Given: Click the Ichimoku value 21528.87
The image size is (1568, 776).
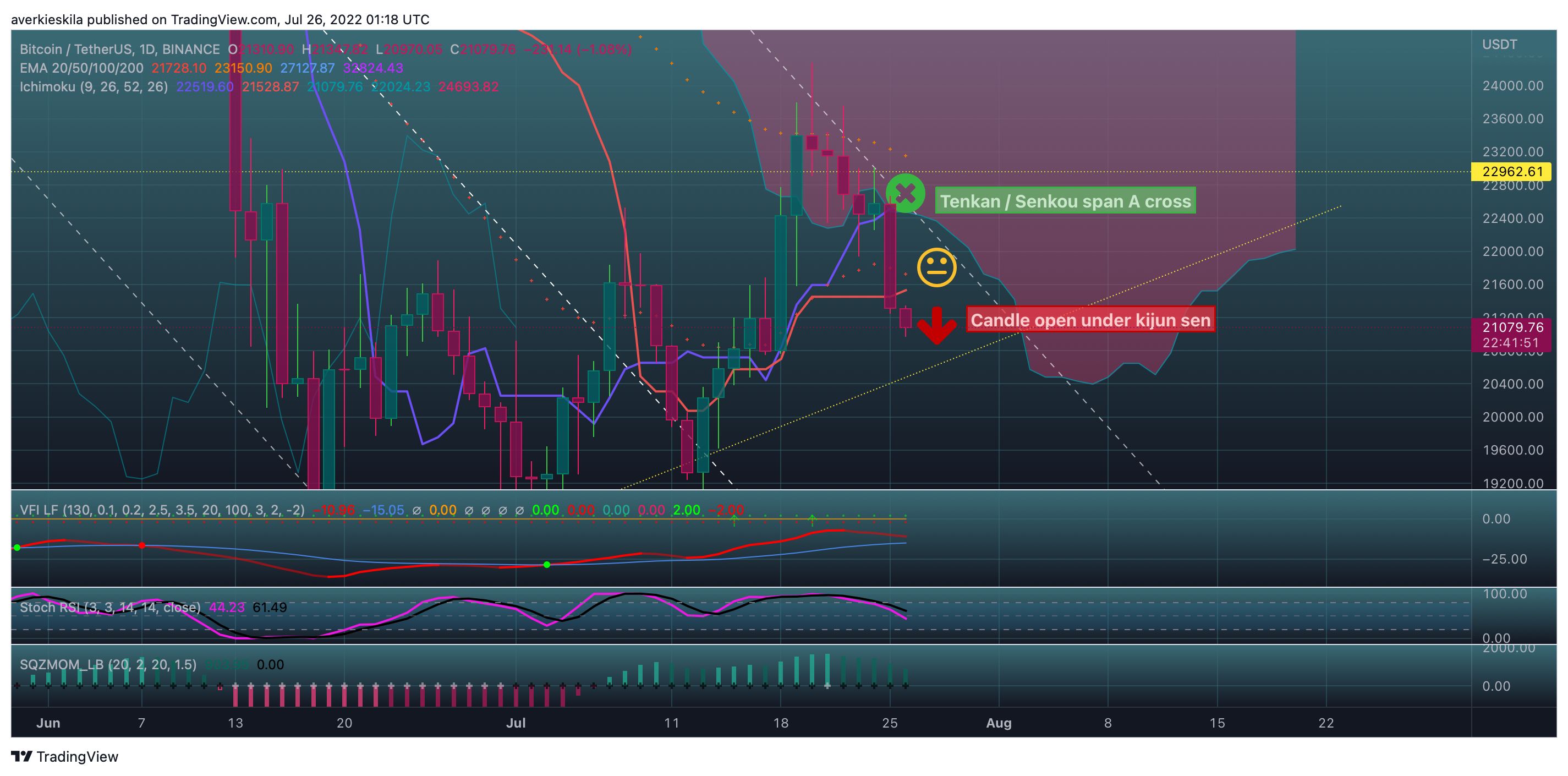Looking at the screenshot, I should [x=271, y=87].
